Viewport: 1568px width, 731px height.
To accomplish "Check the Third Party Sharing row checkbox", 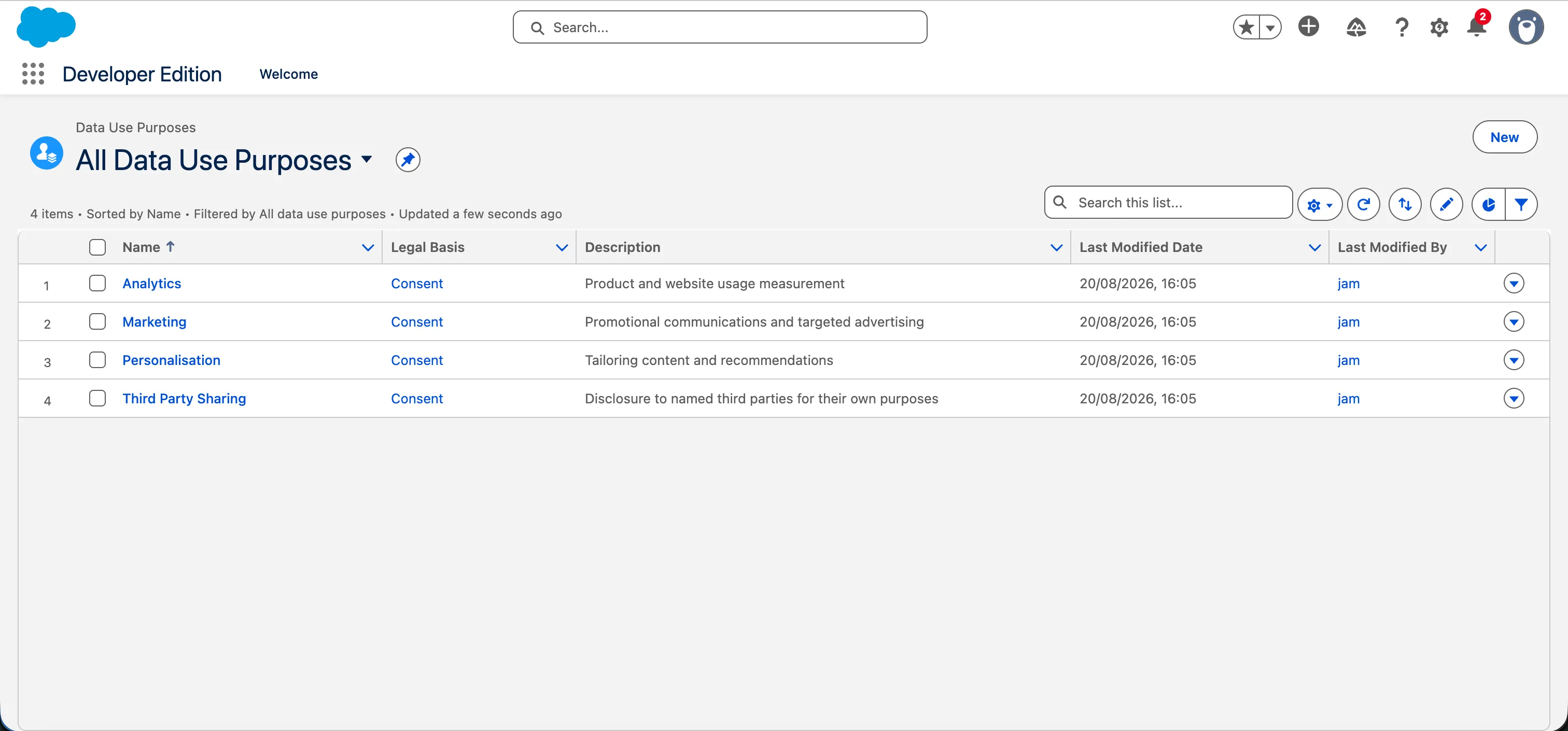I will pyautogui.click(x=97, y=398).
